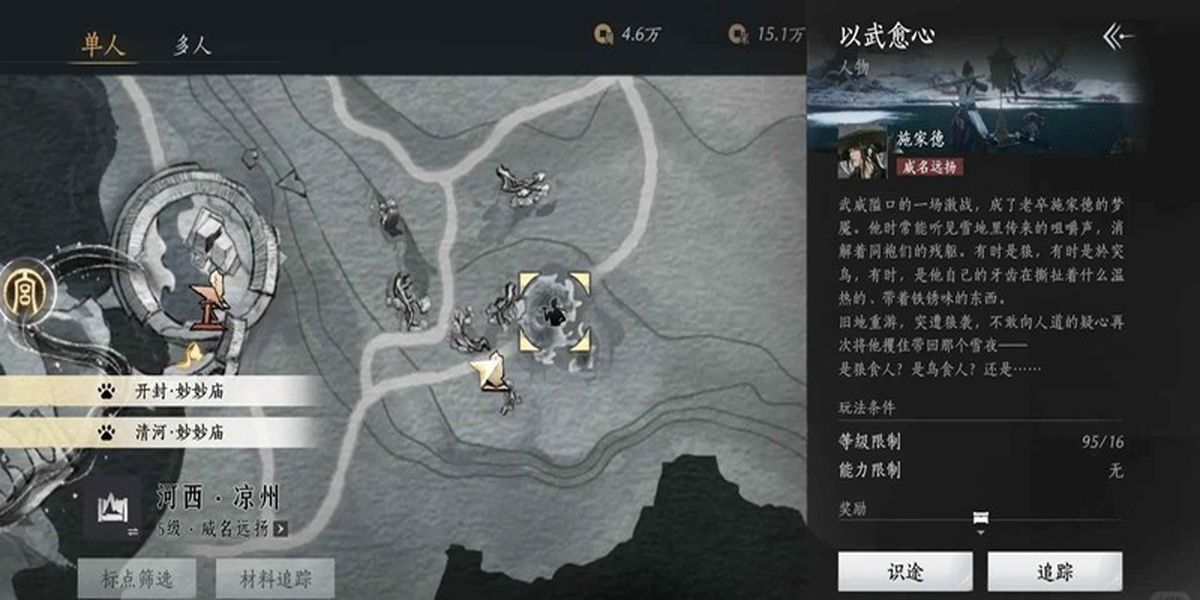Click the 识途 button
Image resolution: width=1200 pixels, height=600 pixels.
(905, 572)
